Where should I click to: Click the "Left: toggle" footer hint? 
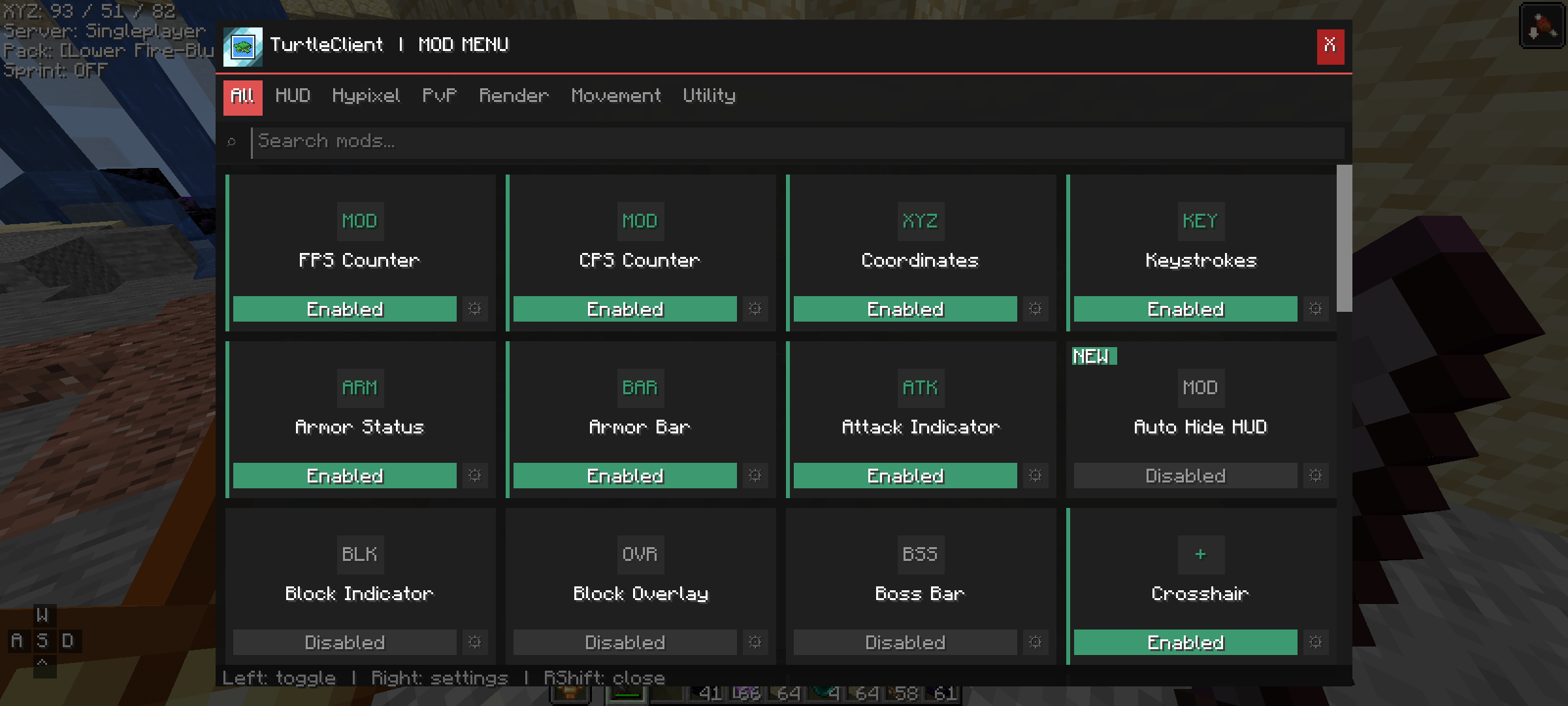pos(279,678)
